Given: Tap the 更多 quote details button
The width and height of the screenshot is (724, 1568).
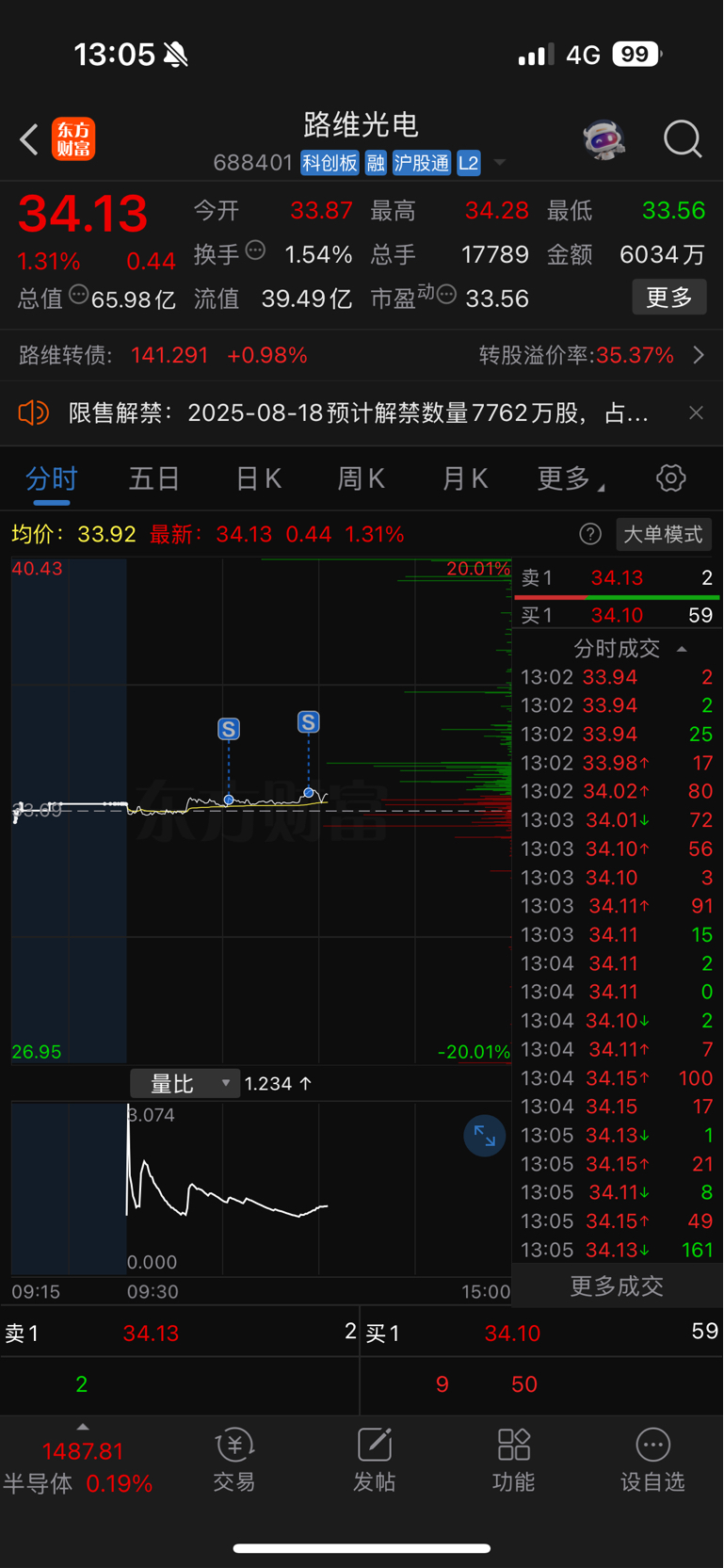Looking at the screenshot, I should coord(669,298).
